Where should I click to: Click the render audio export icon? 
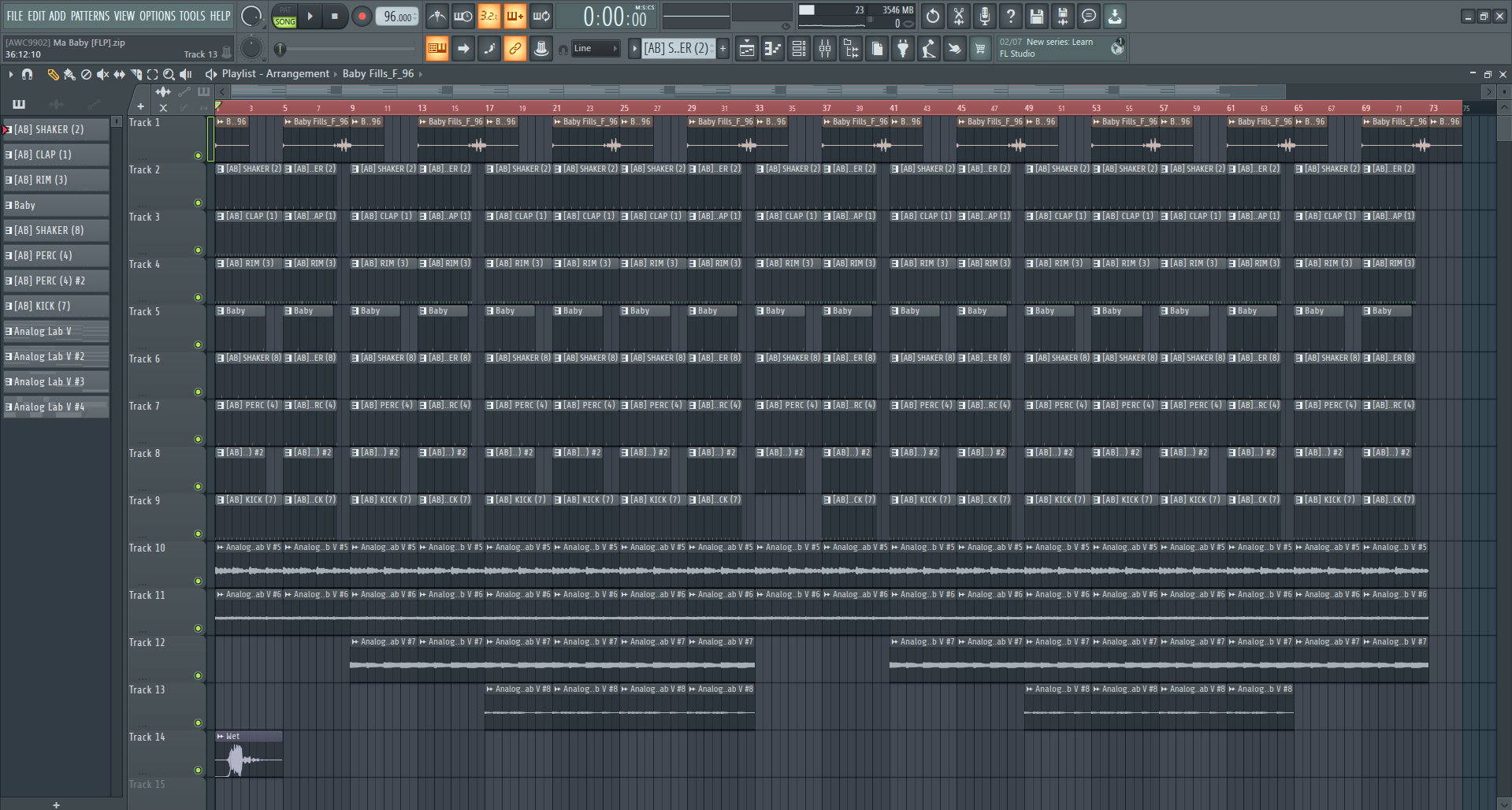tap(1063, 16)
